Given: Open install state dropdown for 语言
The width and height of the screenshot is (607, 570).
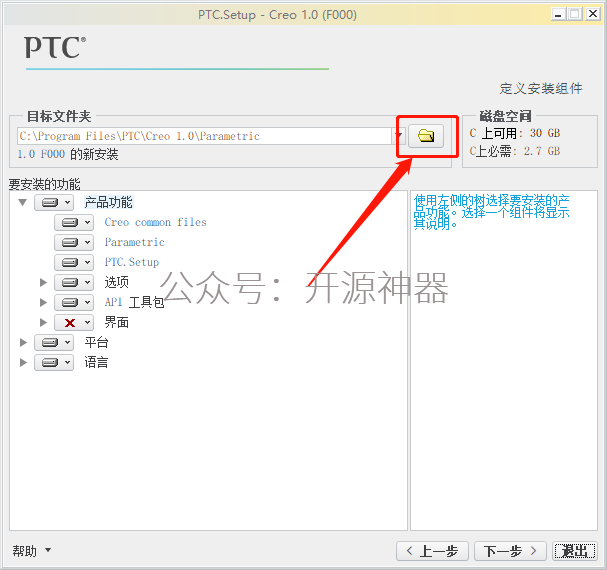Looking at the screenshot, I should pyautogui.click(x=54, y=362).
